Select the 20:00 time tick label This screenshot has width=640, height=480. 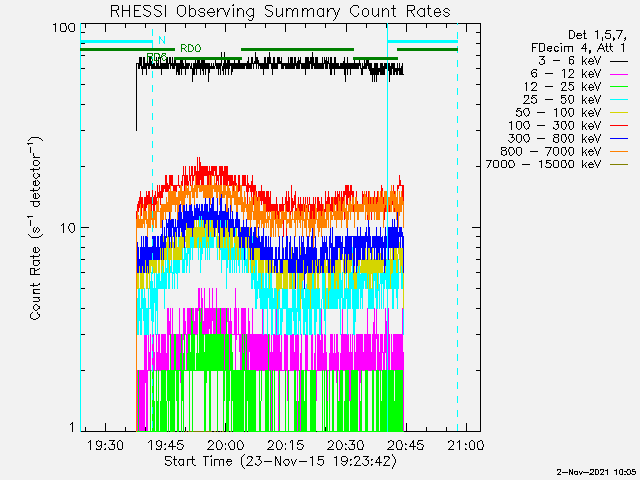click(225, 445)
